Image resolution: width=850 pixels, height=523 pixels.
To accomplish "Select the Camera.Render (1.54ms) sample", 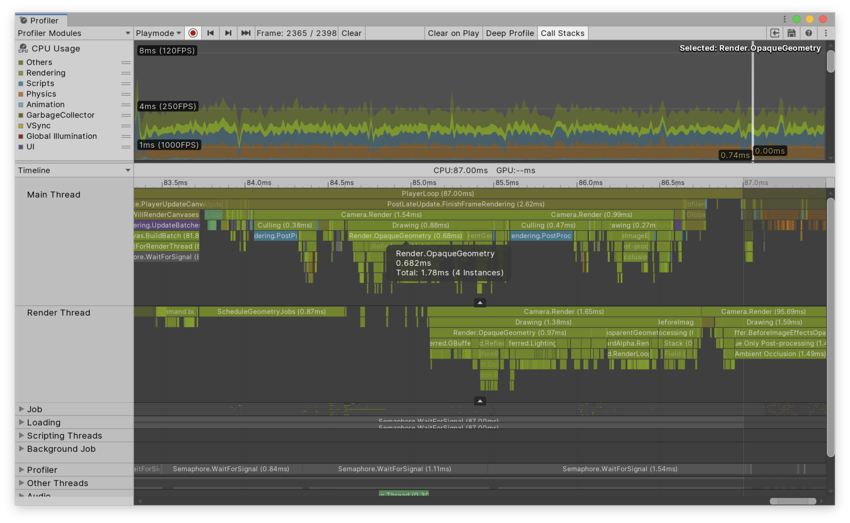I will (381, 215).
